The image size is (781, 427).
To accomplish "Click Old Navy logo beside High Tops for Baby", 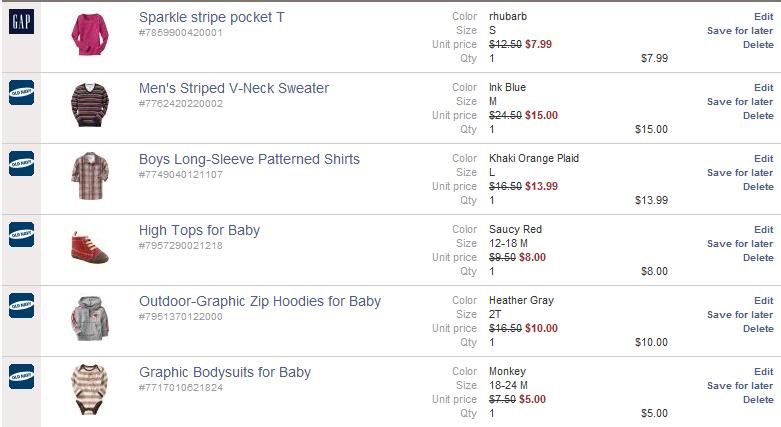I will point(21,234).
